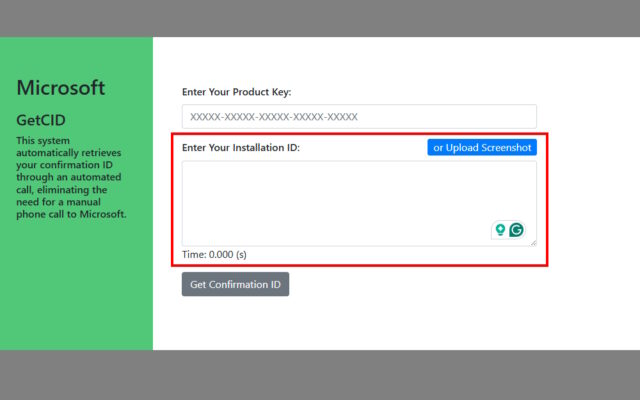This screenshot has height=400, width=640.
Task: Click the 'Enter Your Product Key:' label
Action: pos(236,92)
